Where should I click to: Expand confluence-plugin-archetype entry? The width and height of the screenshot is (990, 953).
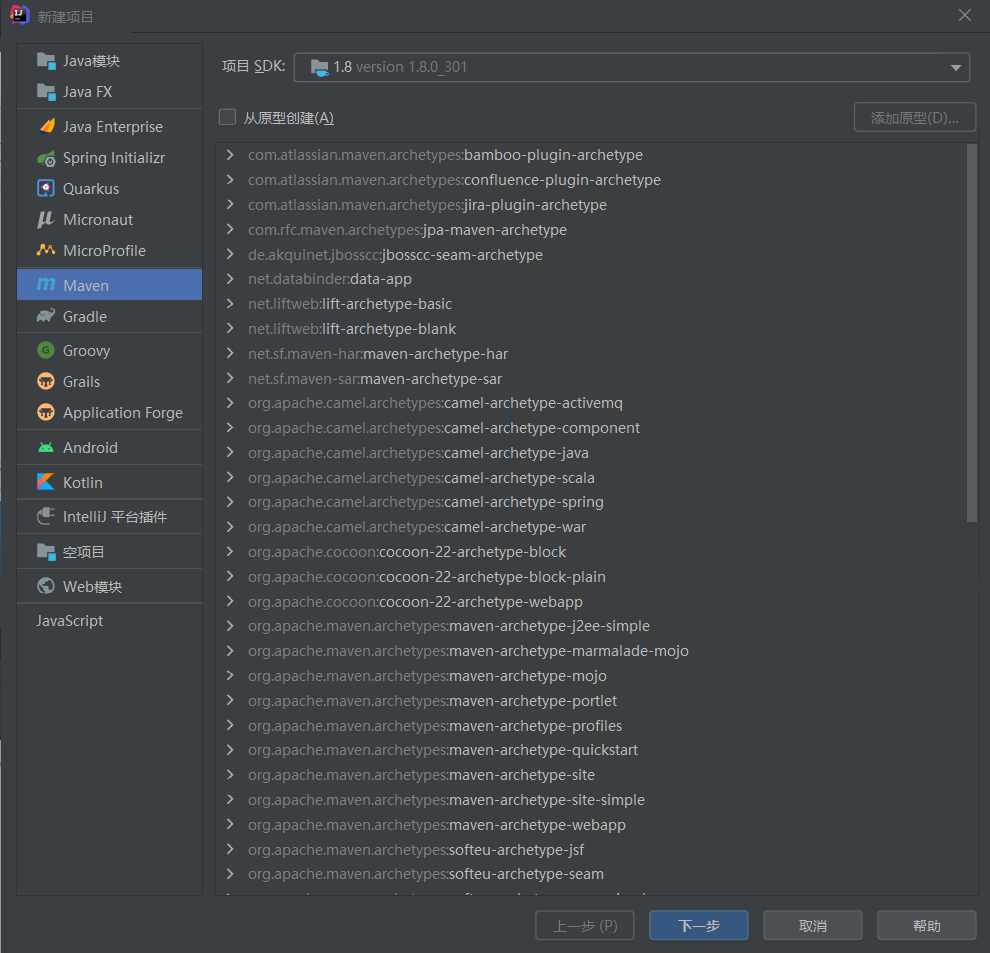[x=230, y=179]
